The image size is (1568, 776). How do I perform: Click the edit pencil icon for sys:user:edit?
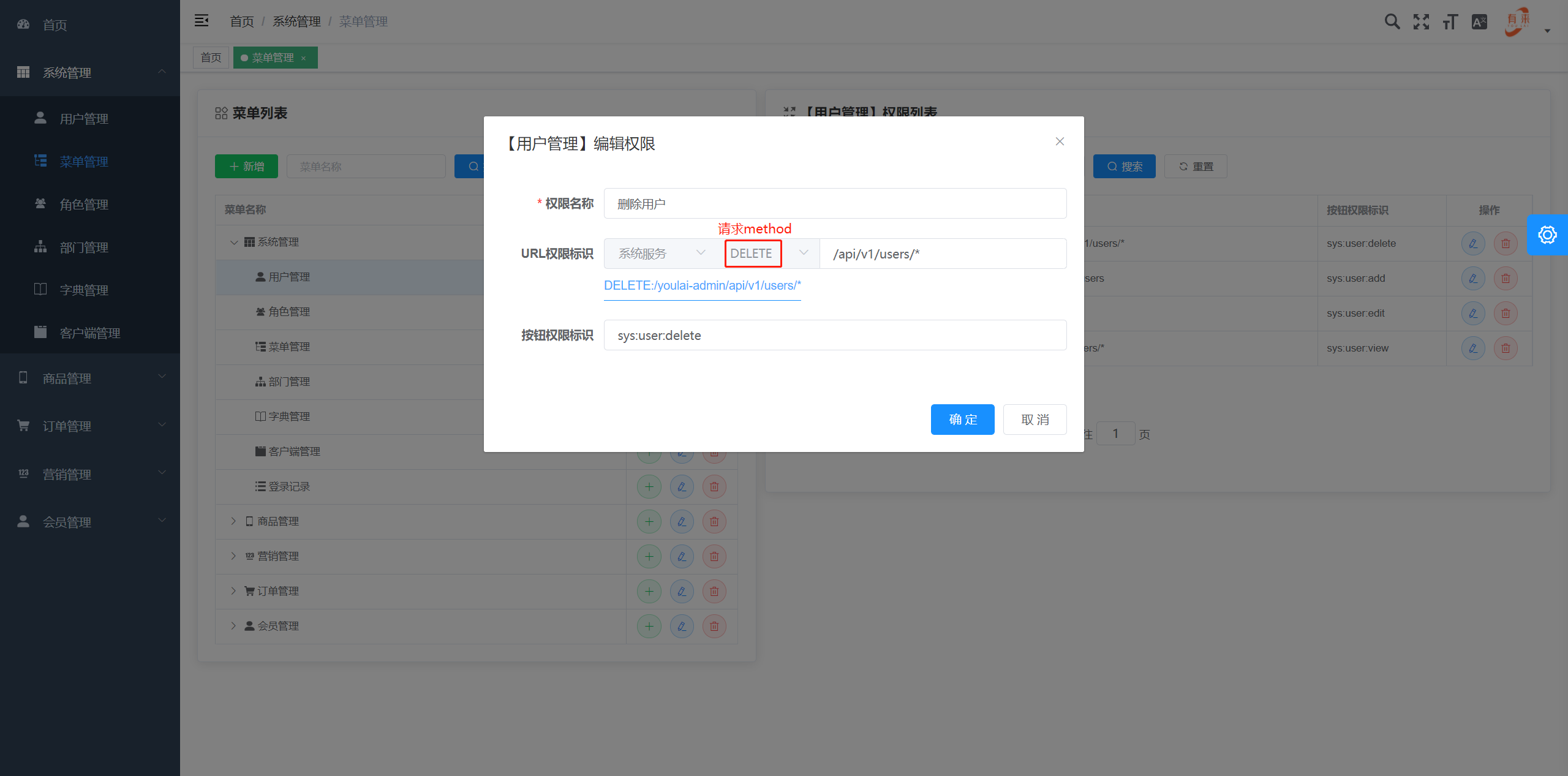1472,313
